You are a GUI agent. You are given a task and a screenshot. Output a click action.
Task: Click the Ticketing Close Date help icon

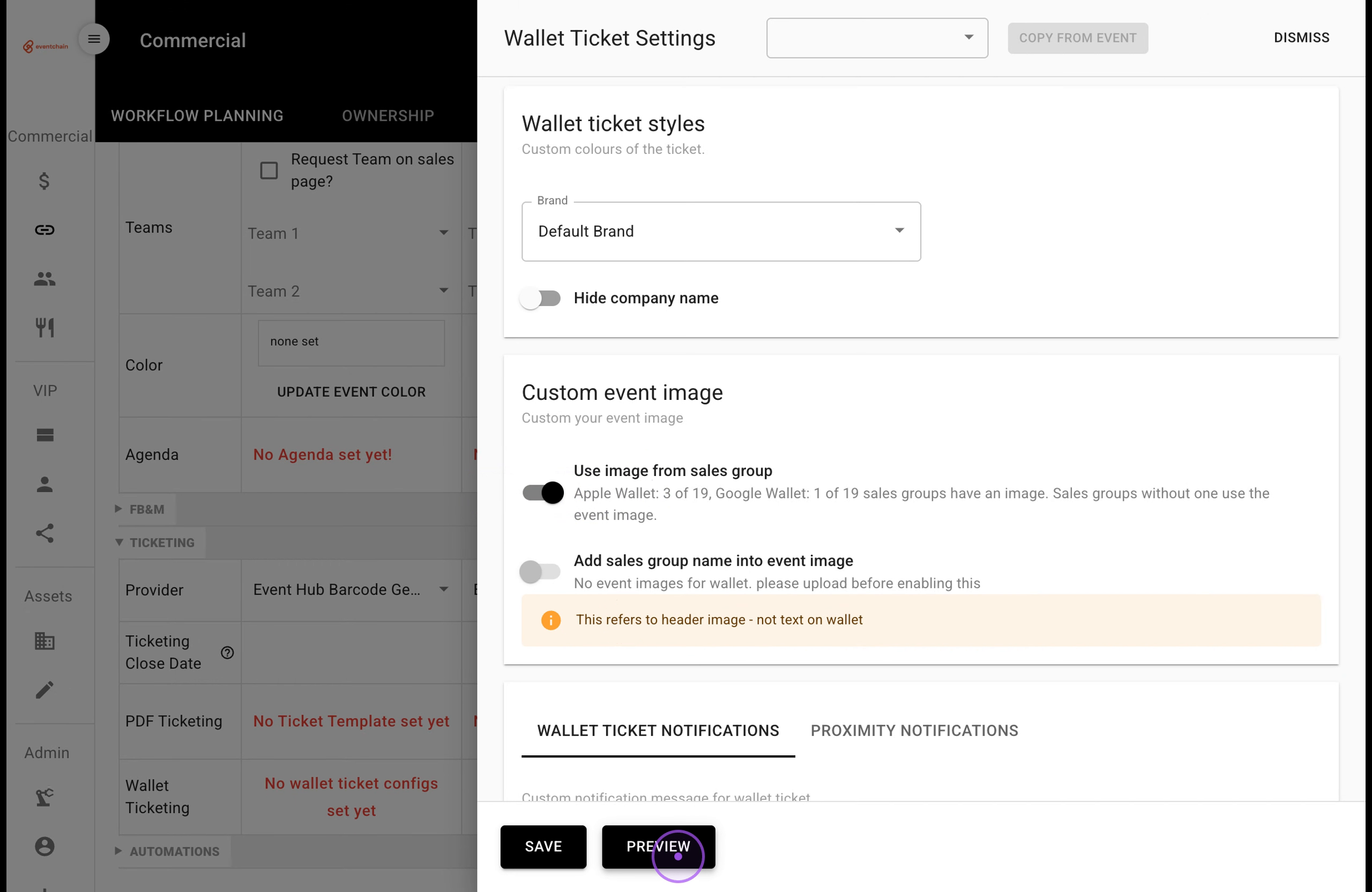pyautogui.click(x=227, y=653)
